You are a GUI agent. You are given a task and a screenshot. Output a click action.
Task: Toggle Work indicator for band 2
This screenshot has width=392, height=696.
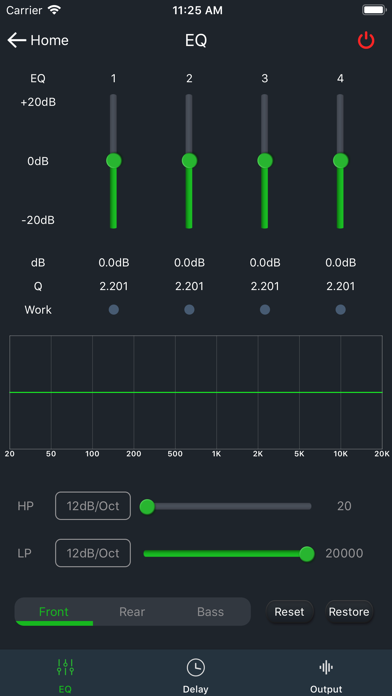[189, 309]
